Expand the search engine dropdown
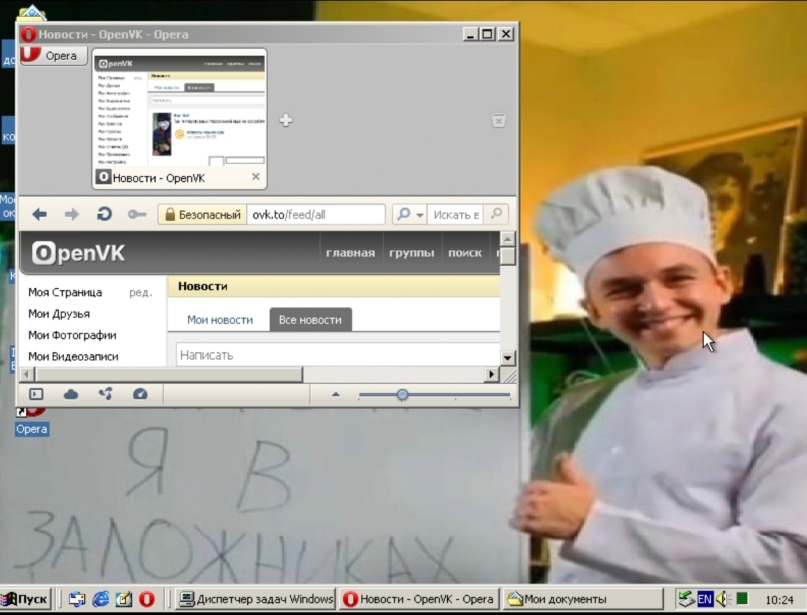807x615 pixels. (409, 214)
